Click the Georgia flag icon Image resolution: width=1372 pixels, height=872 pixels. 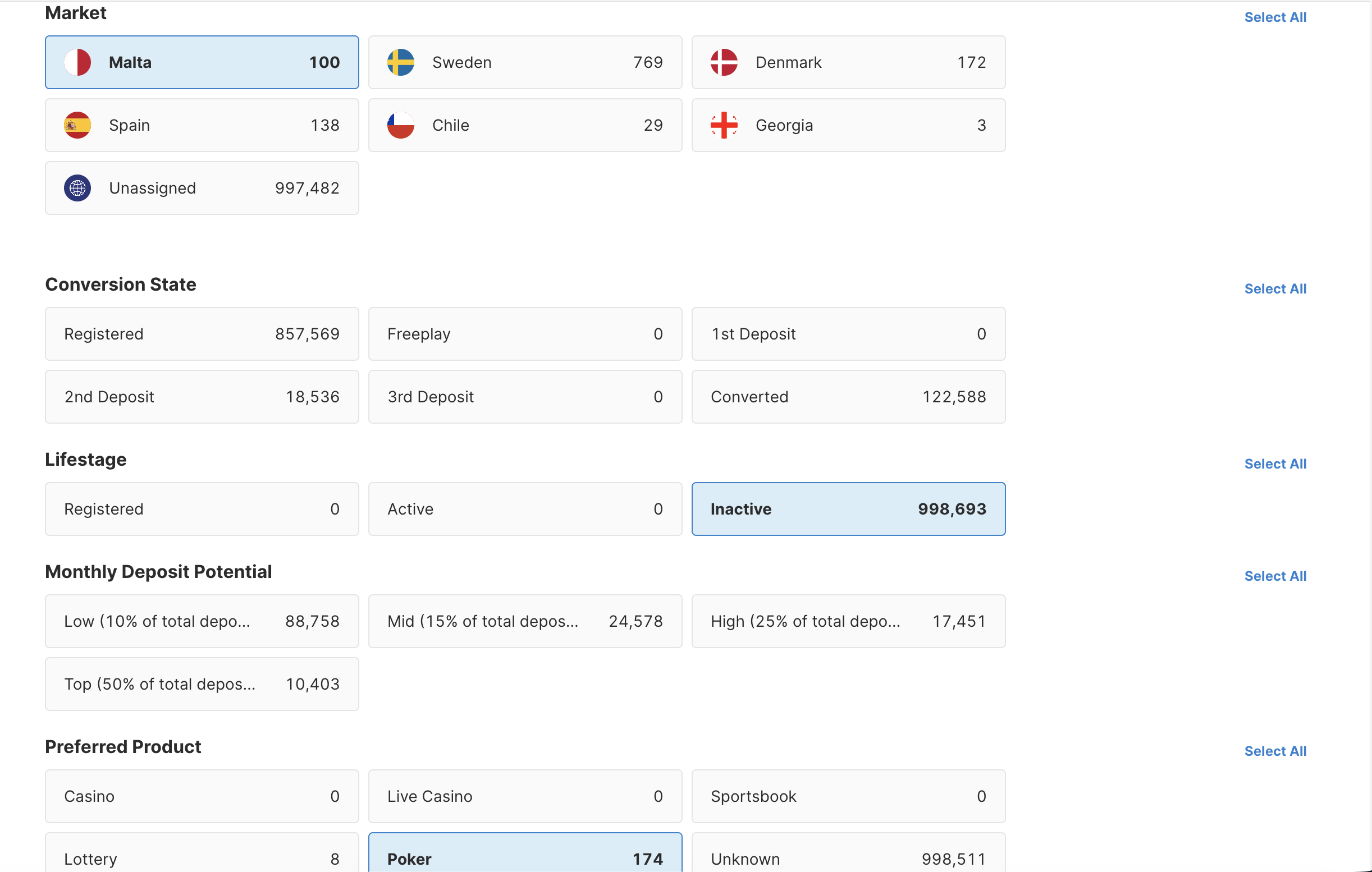point(724,125)
